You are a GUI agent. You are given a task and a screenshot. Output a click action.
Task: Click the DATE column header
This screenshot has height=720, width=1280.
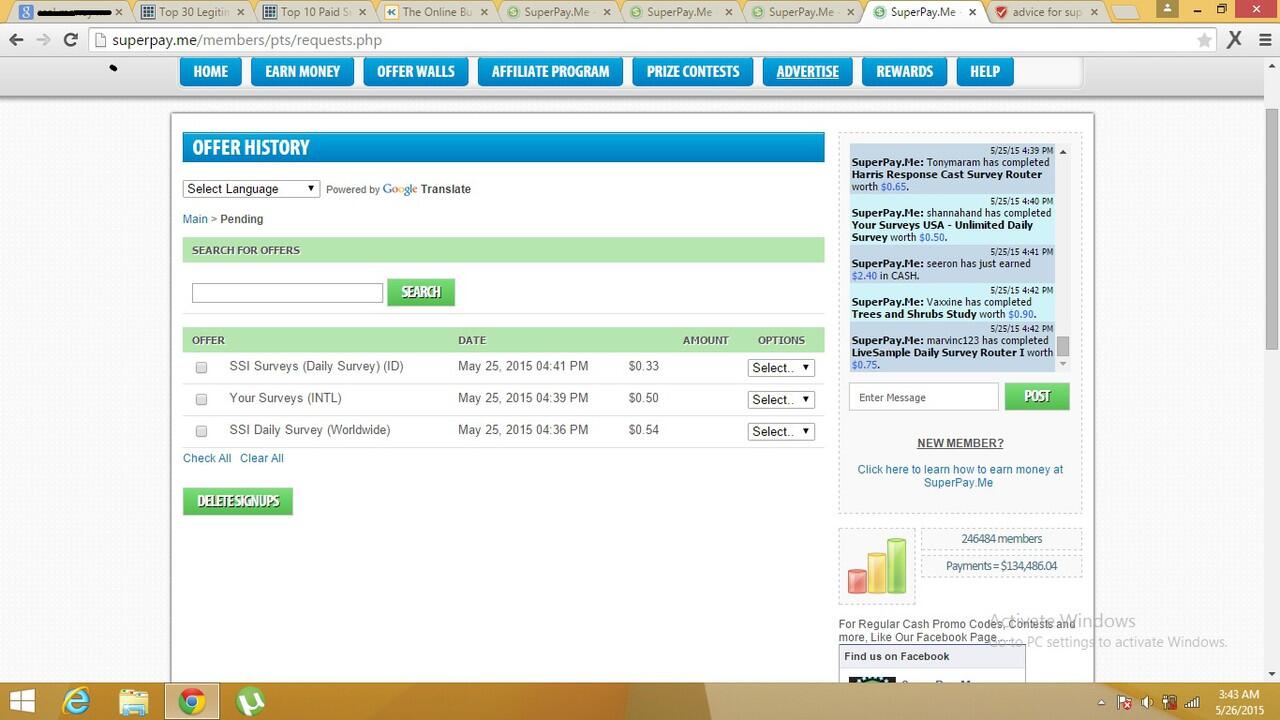472,340
